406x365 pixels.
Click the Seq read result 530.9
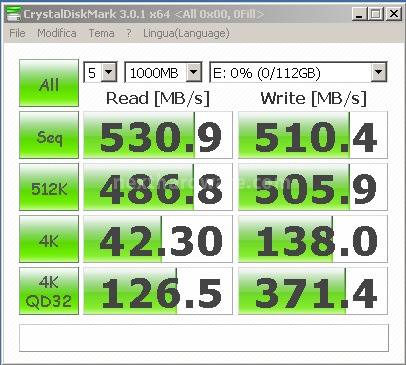(x=158, y=135)
